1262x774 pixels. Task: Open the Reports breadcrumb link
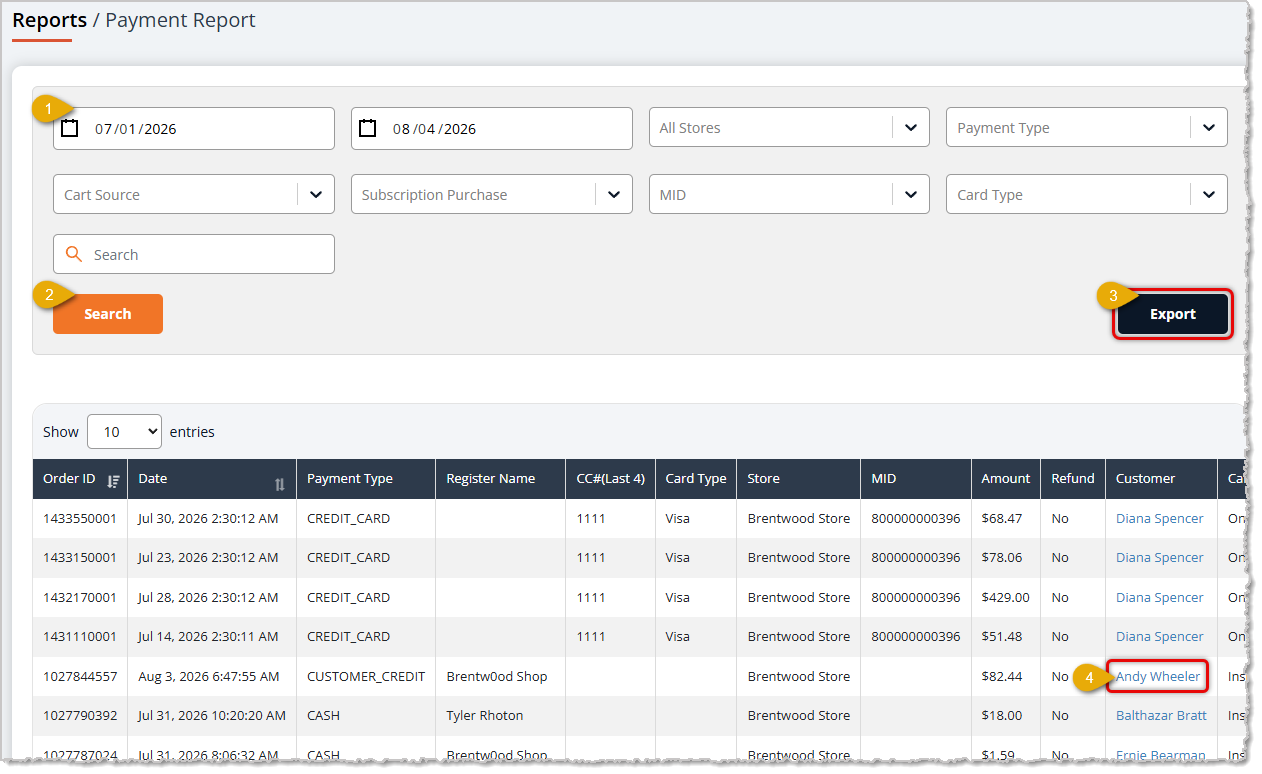point(49,20)
